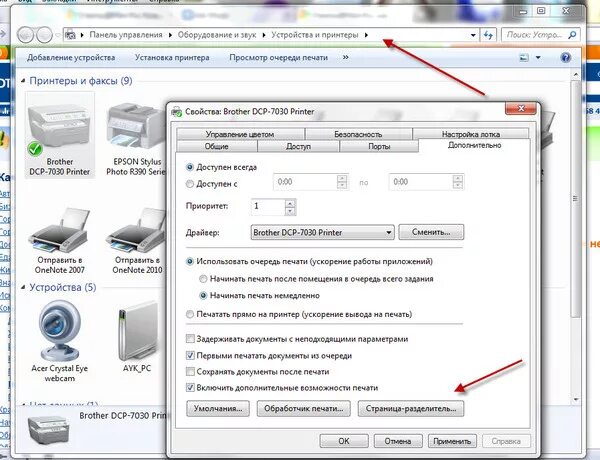Click 'Установка принтера' in the toolbar
The image size is (600, 460).
coord(172,57)
